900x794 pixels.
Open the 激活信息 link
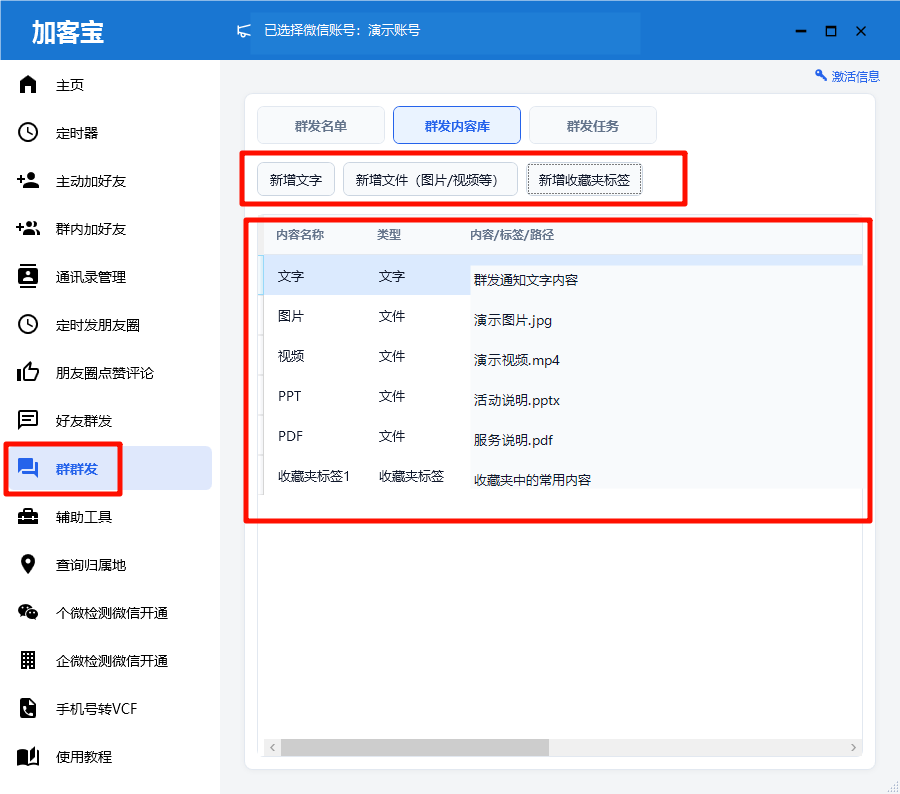tap(855, 76)
